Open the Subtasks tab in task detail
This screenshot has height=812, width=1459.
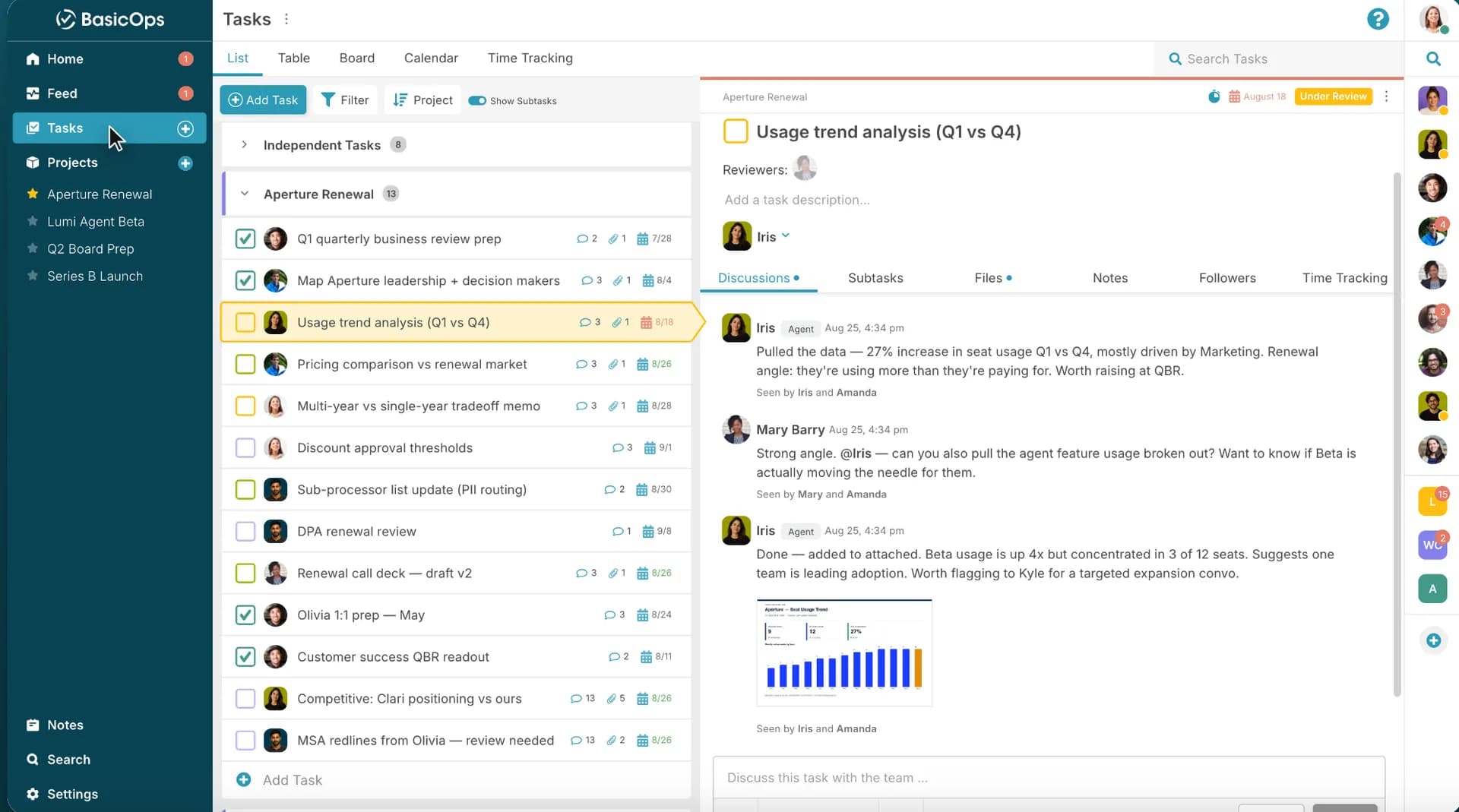(875, 278)
